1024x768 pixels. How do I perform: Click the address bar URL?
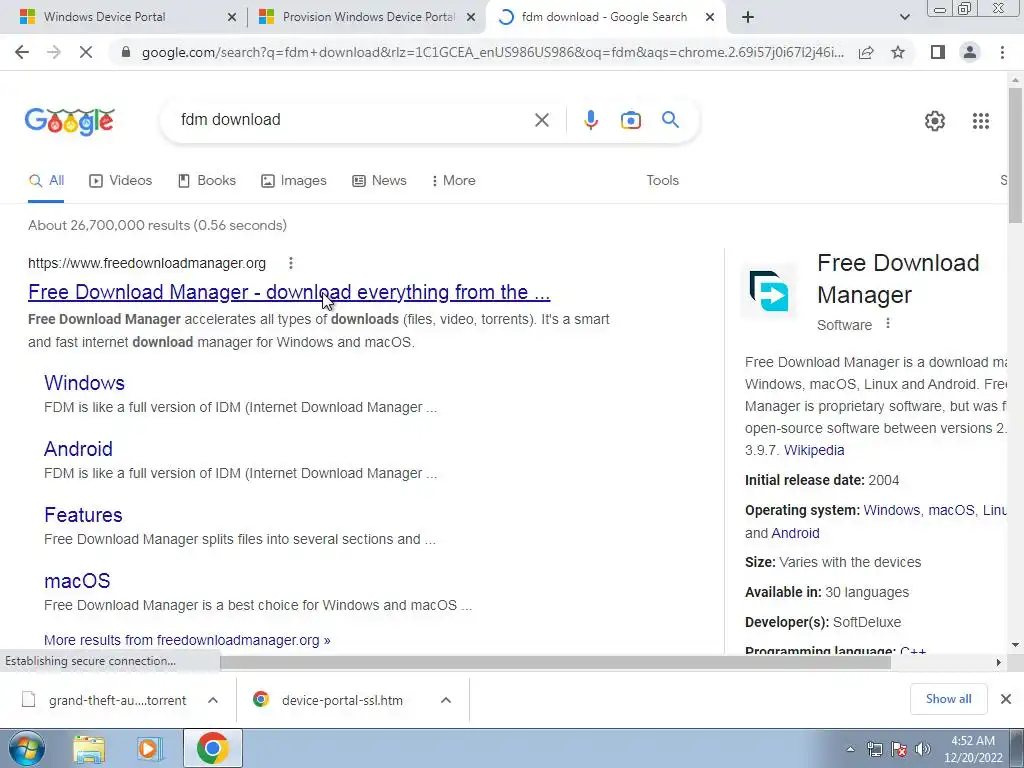point(492,52)
